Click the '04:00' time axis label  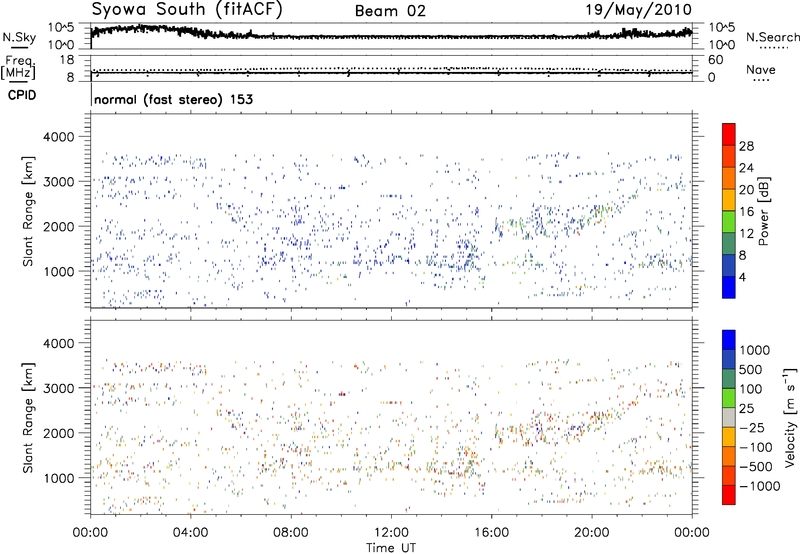point(190,533)
